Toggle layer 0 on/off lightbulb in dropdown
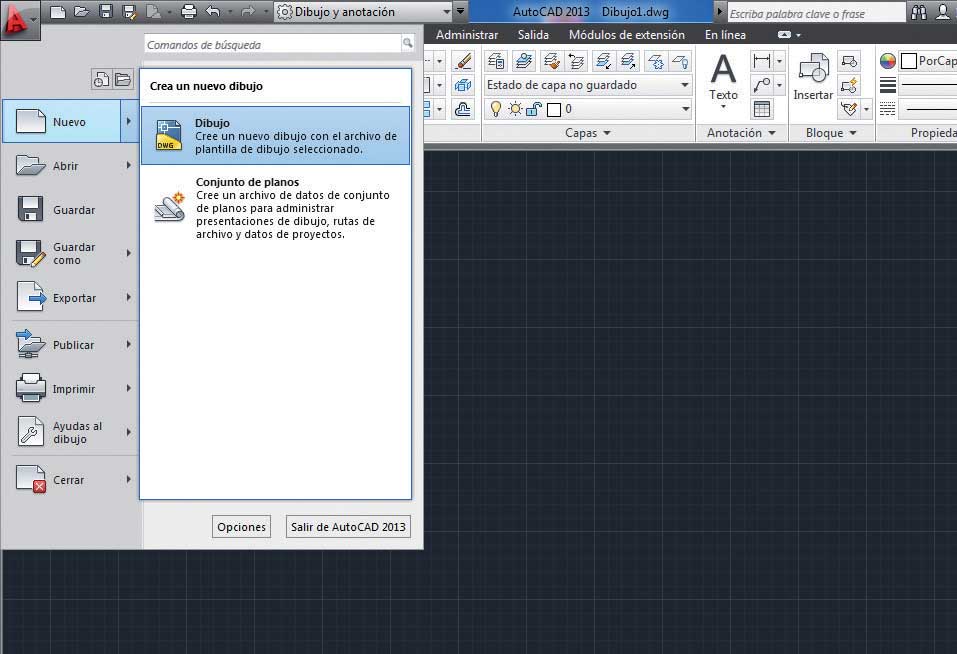 click(496, 109)
